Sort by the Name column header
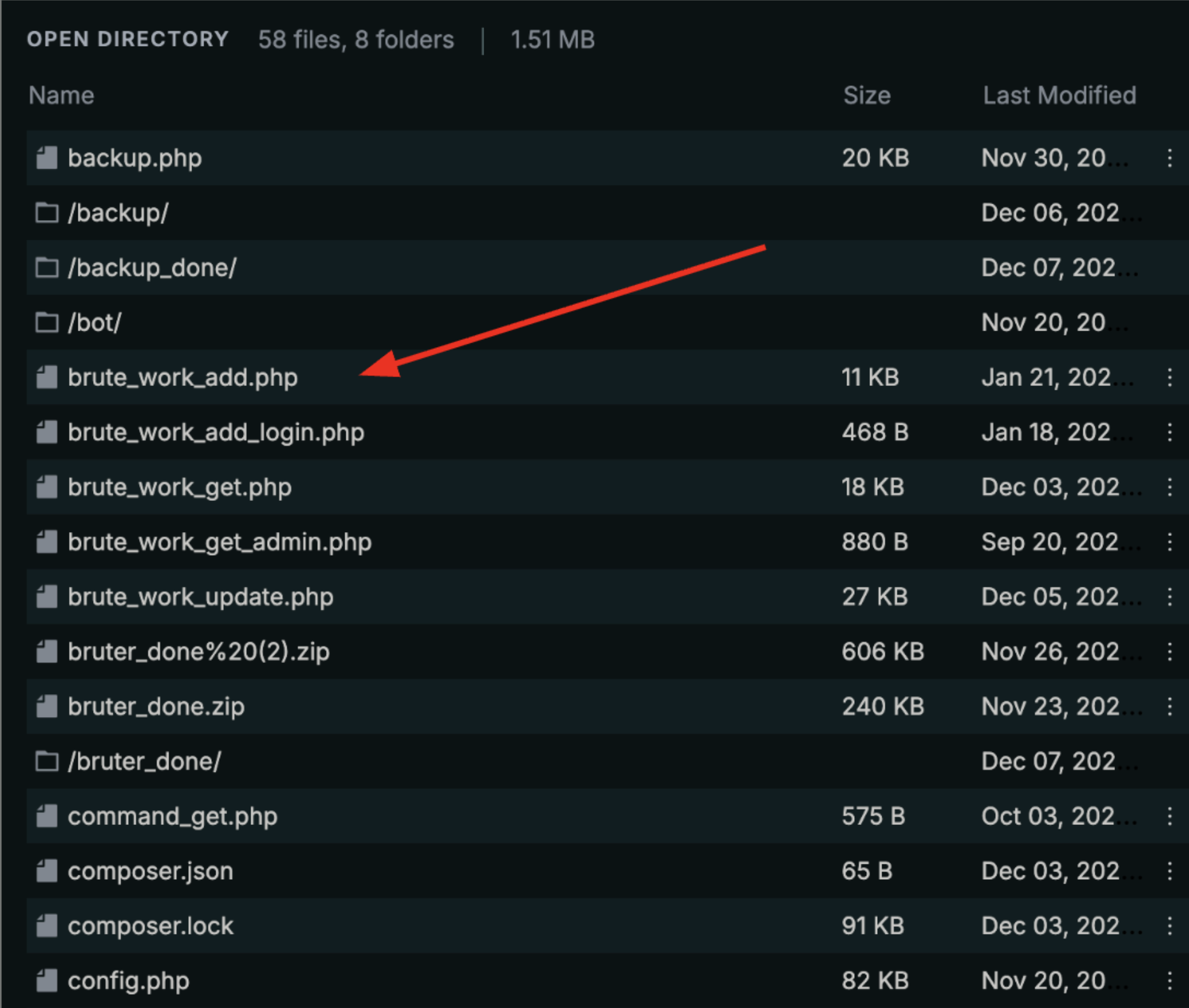Viewport: 1189px width, 1008px height. pos(61,96)
